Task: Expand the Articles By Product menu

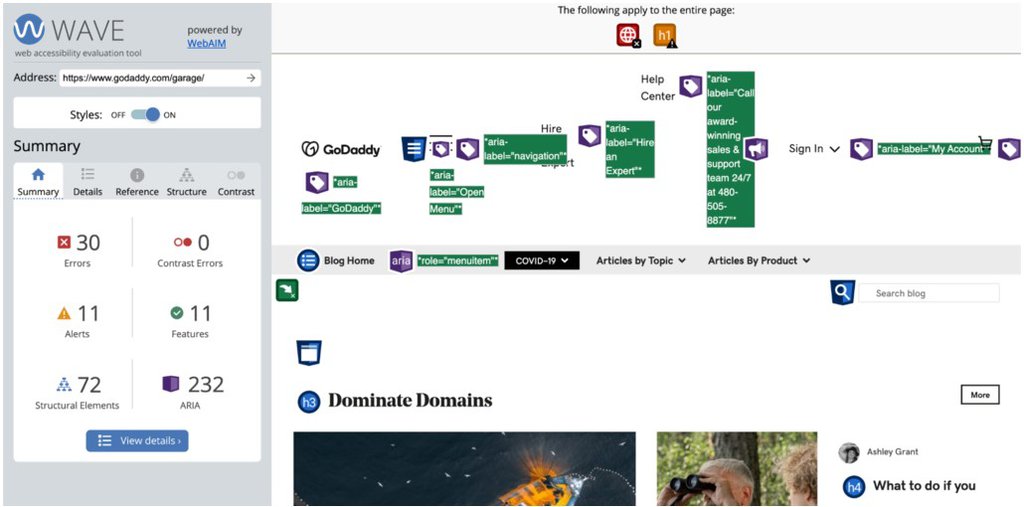Action: point(759,261)
